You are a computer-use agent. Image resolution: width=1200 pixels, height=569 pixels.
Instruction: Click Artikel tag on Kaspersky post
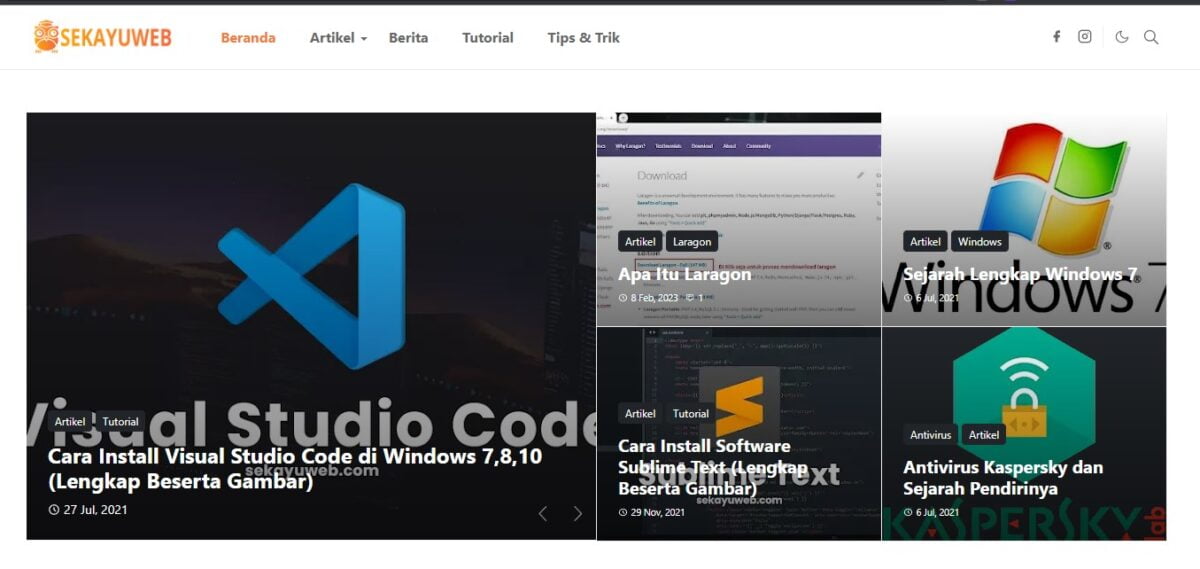click(983, 435)
